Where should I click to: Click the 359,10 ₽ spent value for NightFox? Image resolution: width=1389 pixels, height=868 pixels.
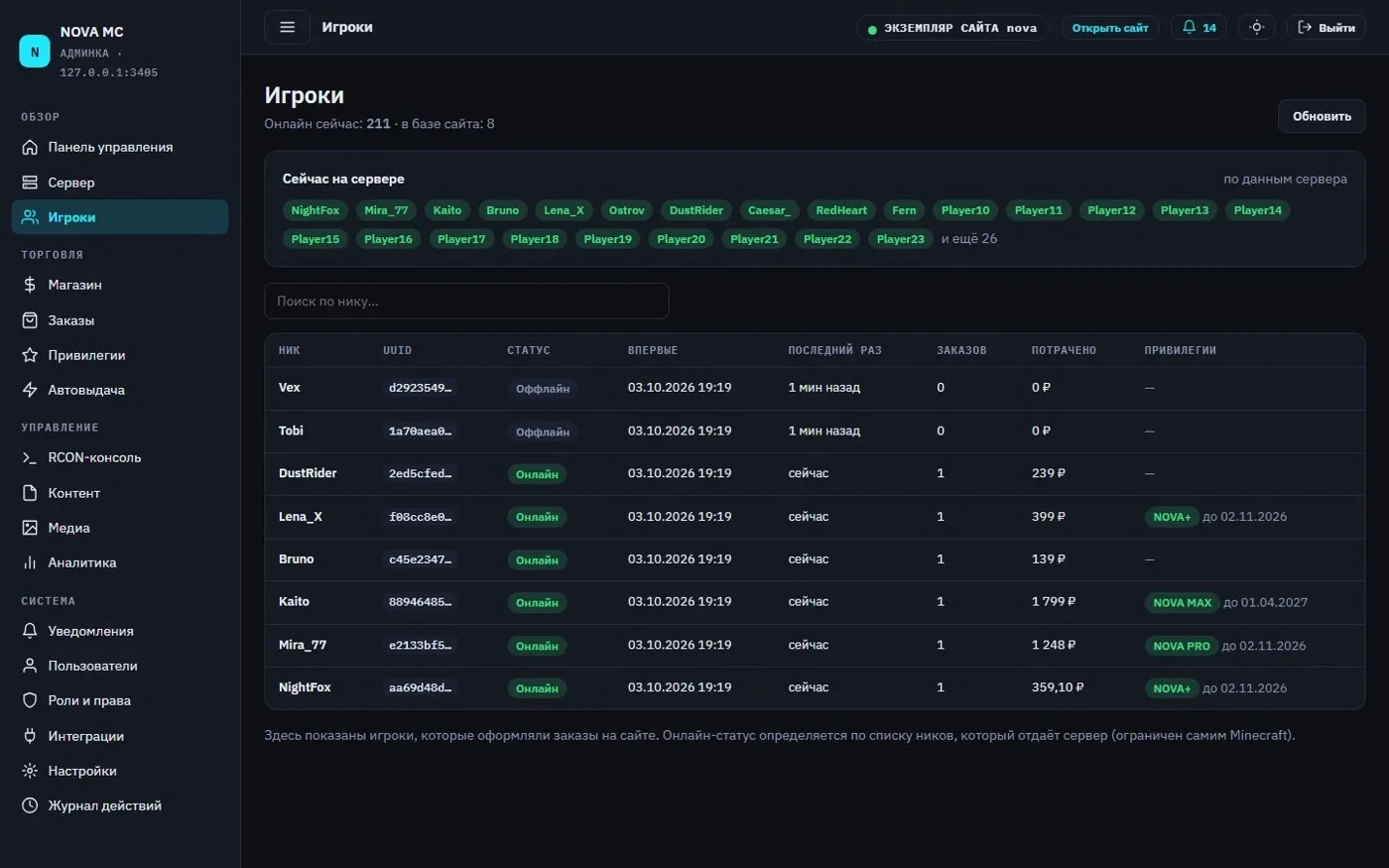pos(1058,687)
